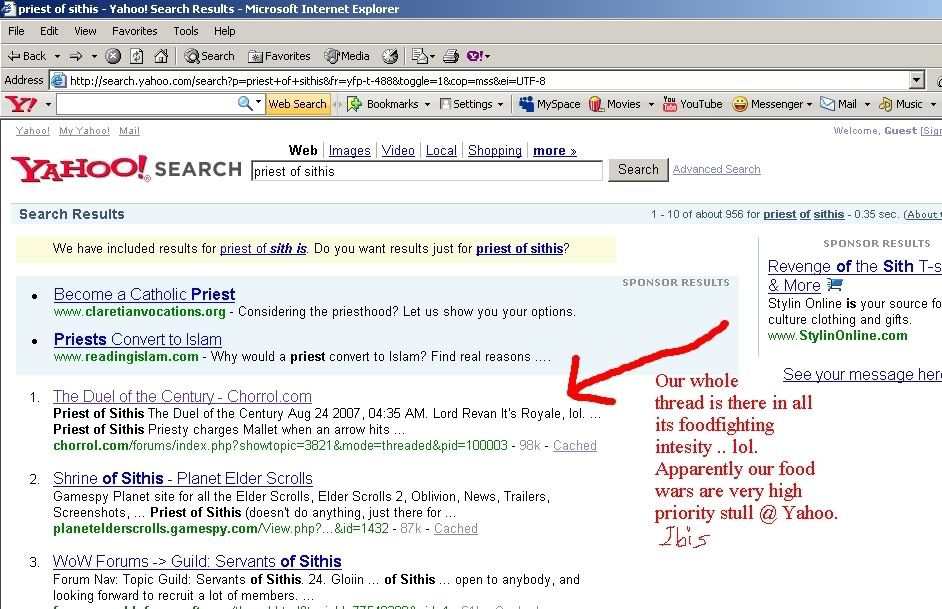Click the Forward arrow in the IE toolbar
This screenshot has height=609, width=942.
(x=76, y=56)
